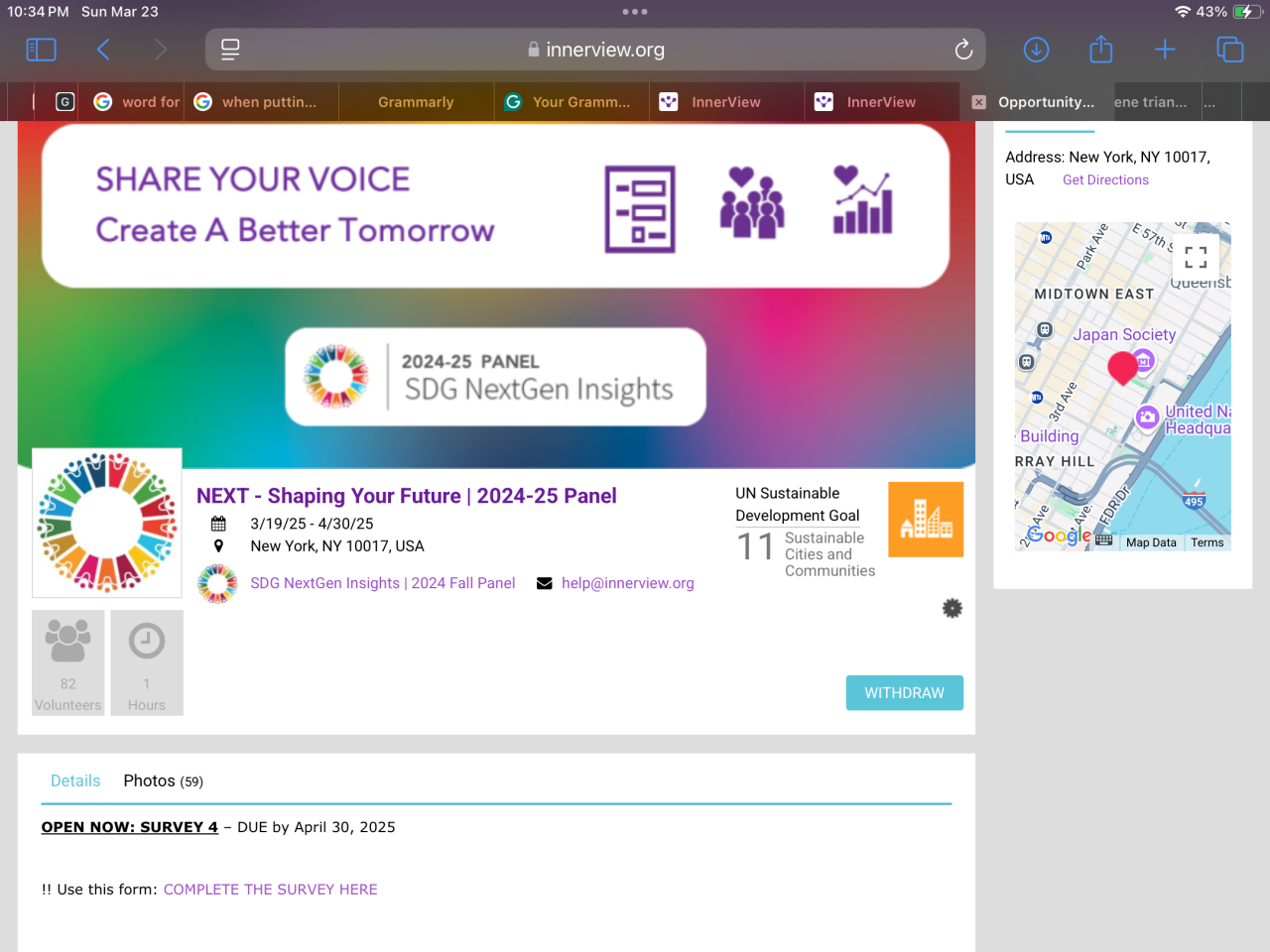Screen dimensions: 1270x952
Task: Click the SDG wheel profile image
Action: [x=107, y=523]
